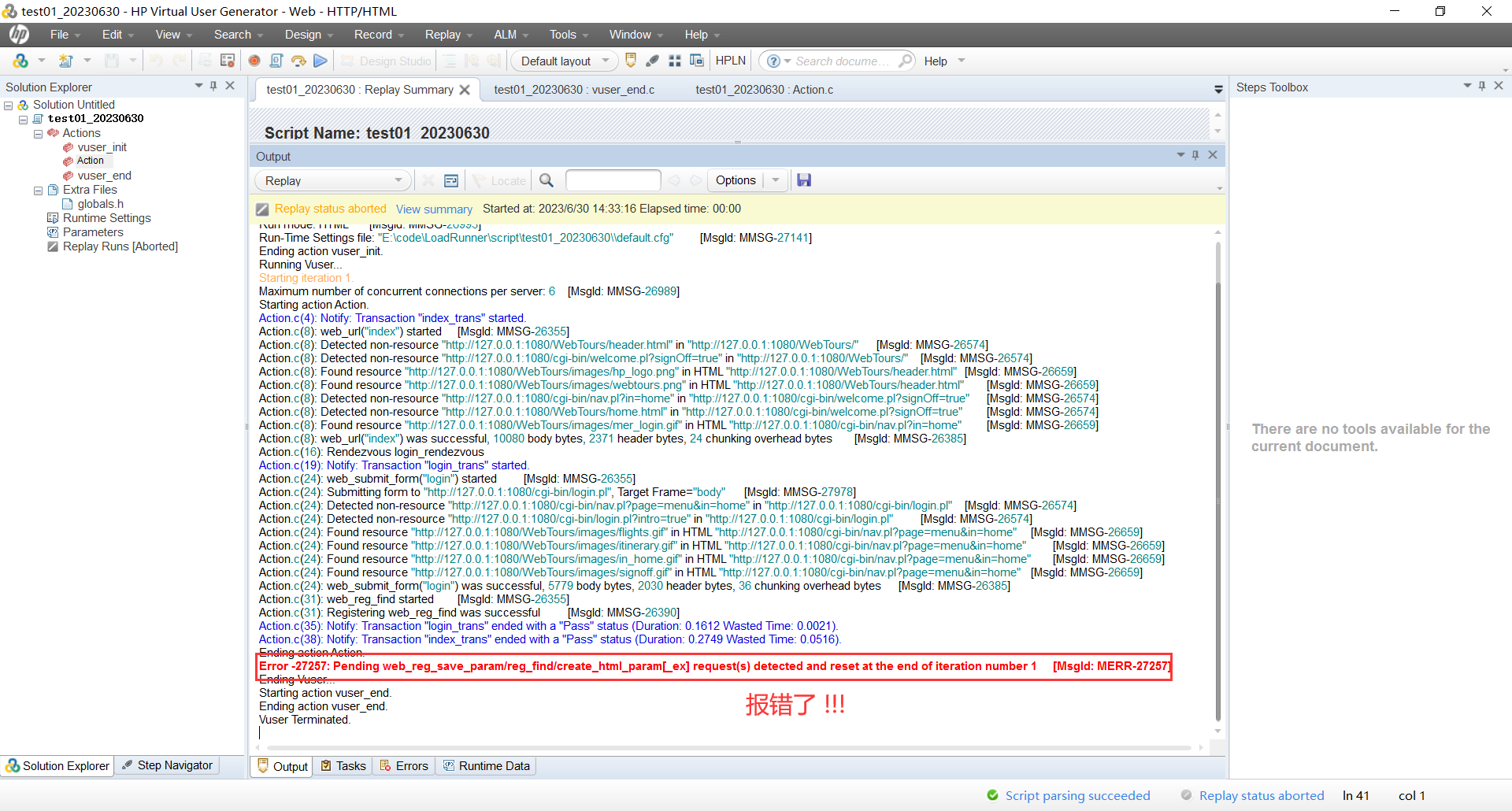Collapse the Solution Untitled tree node
Image resolution: width=1512 pixels, height=811 pixels.
click(9, 106)
